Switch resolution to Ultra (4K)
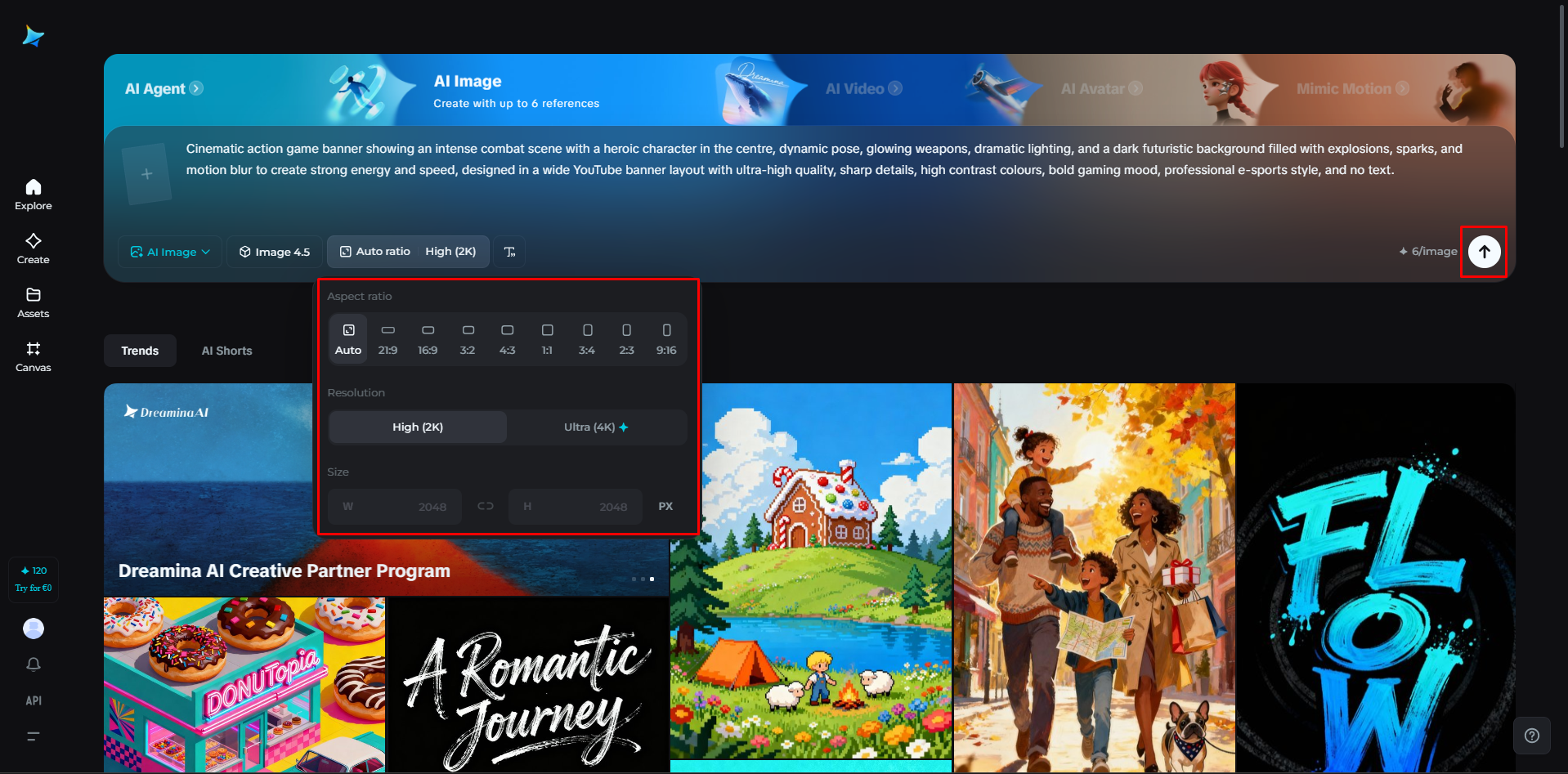 click(x=596, y=427)
